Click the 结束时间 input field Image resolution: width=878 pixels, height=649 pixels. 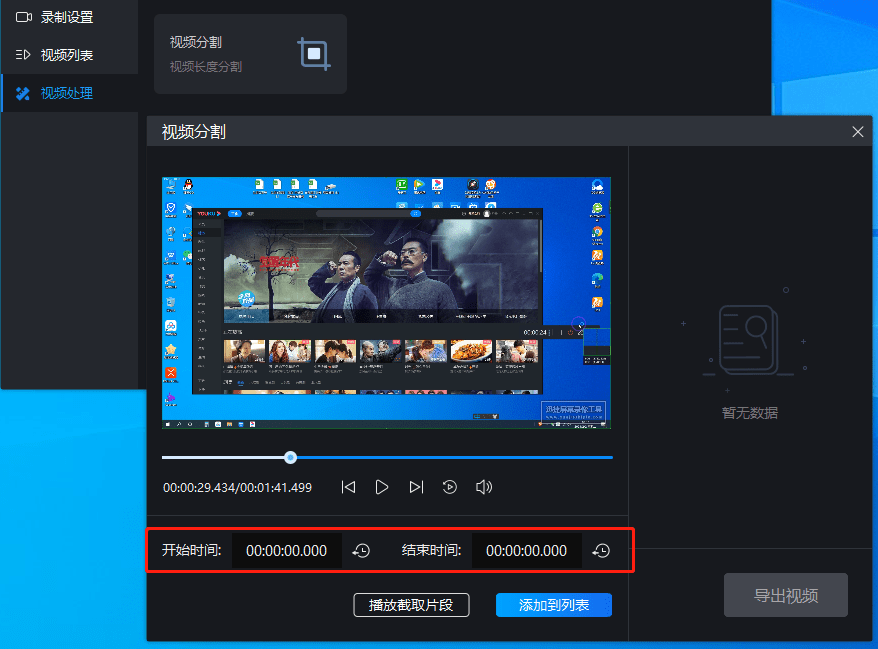tap(526, 550)
